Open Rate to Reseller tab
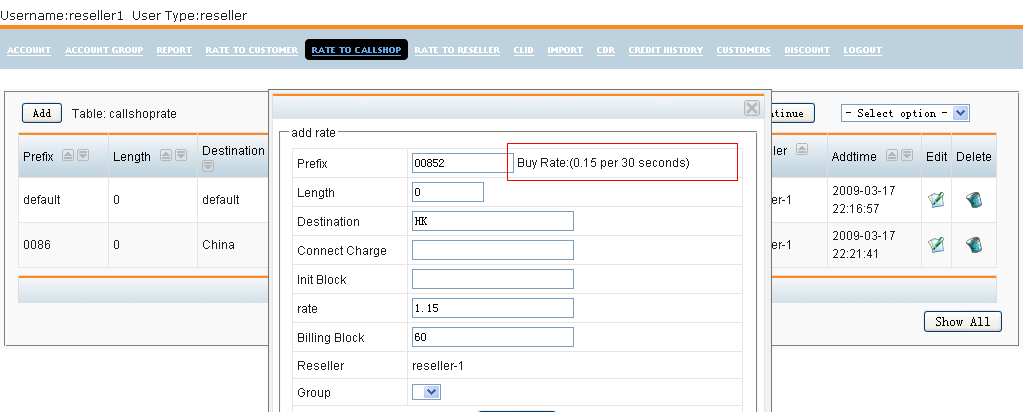 pyautogui.click(x=457, y=50)
